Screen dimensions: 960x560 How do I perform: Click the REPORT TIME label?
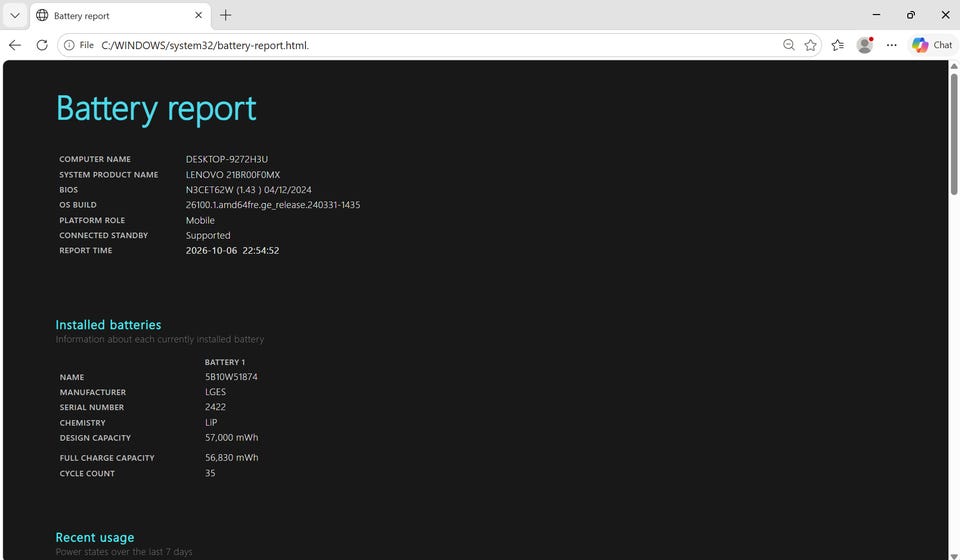(x=86, y=250)
